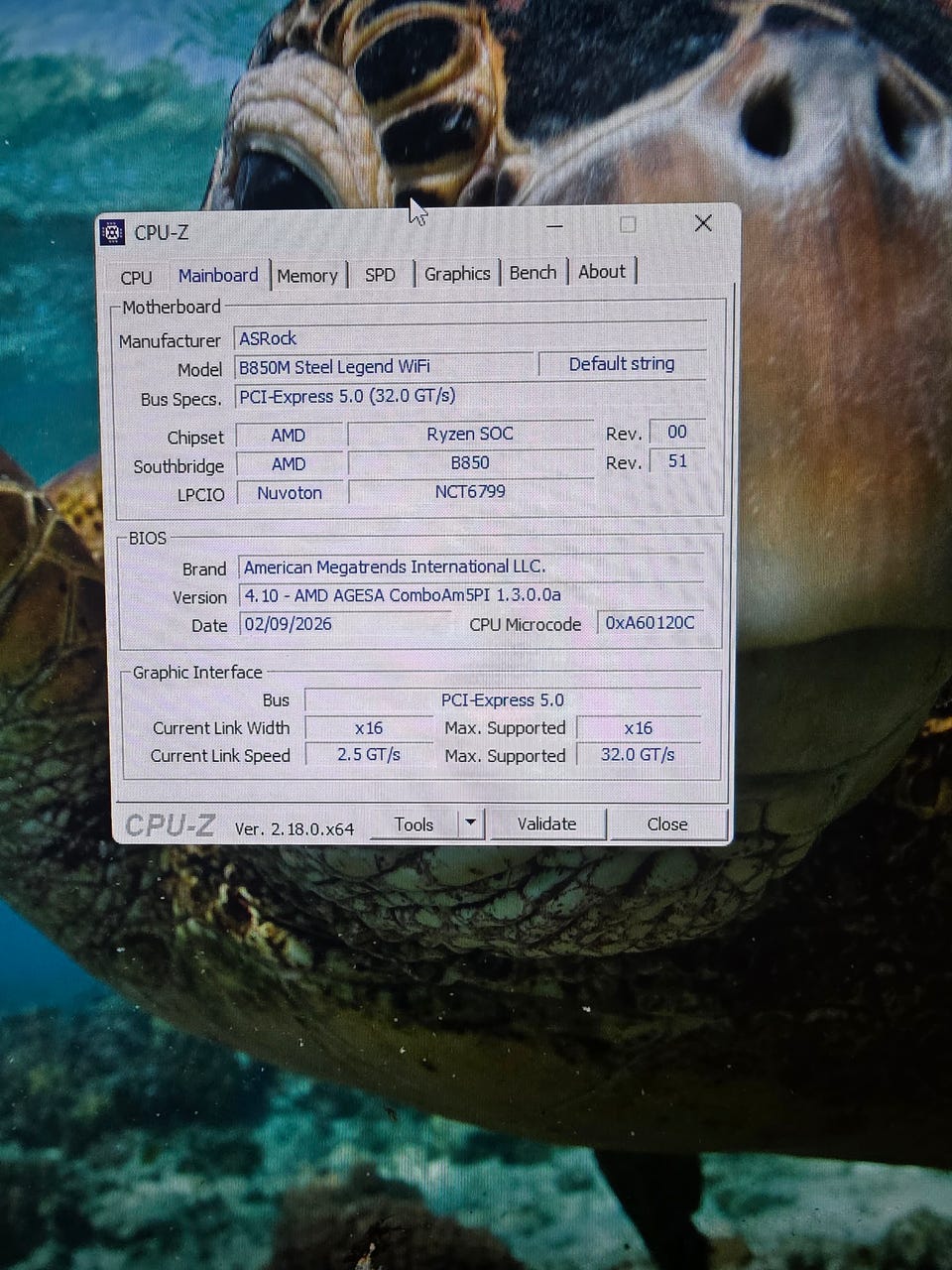Show the About tab
The image size is (952, 1270).
coord(602,272)
